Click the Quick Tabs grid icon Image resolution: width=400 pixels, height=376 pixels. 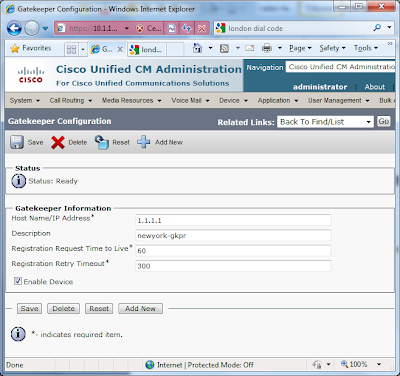pos(71,50)
